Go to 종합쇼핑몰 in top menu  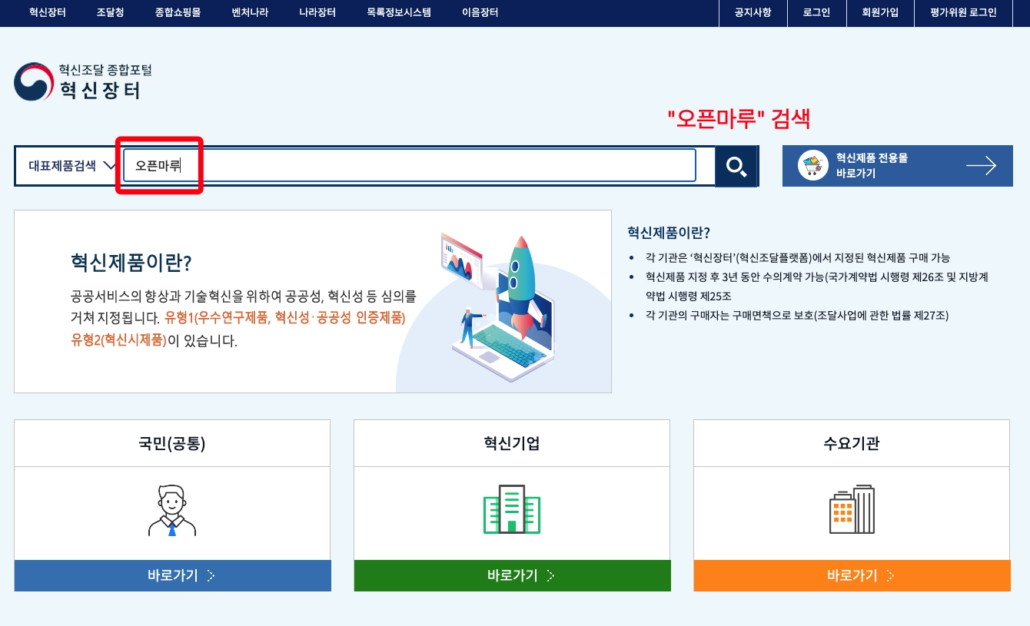tap(177, 13)
